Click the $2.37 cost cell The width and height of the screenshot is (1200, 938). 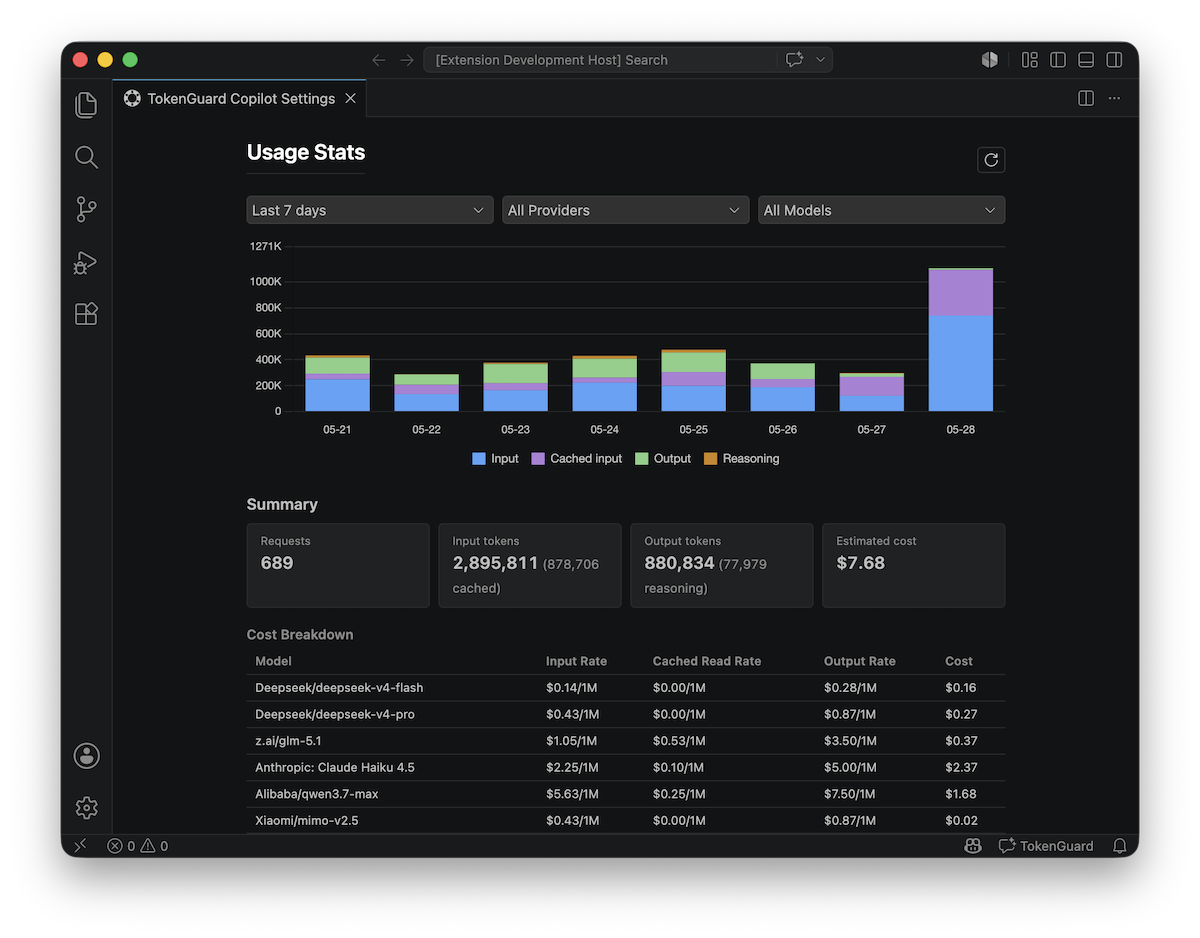(961, 767)
